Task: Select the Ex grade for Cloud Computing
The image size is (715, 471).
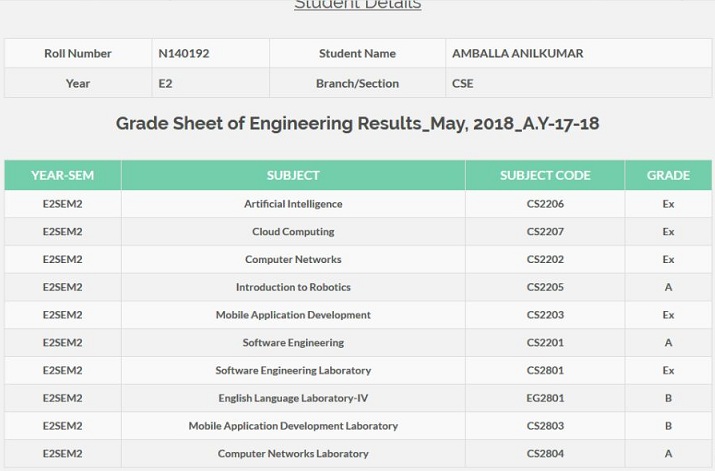Action: point(668,232)
